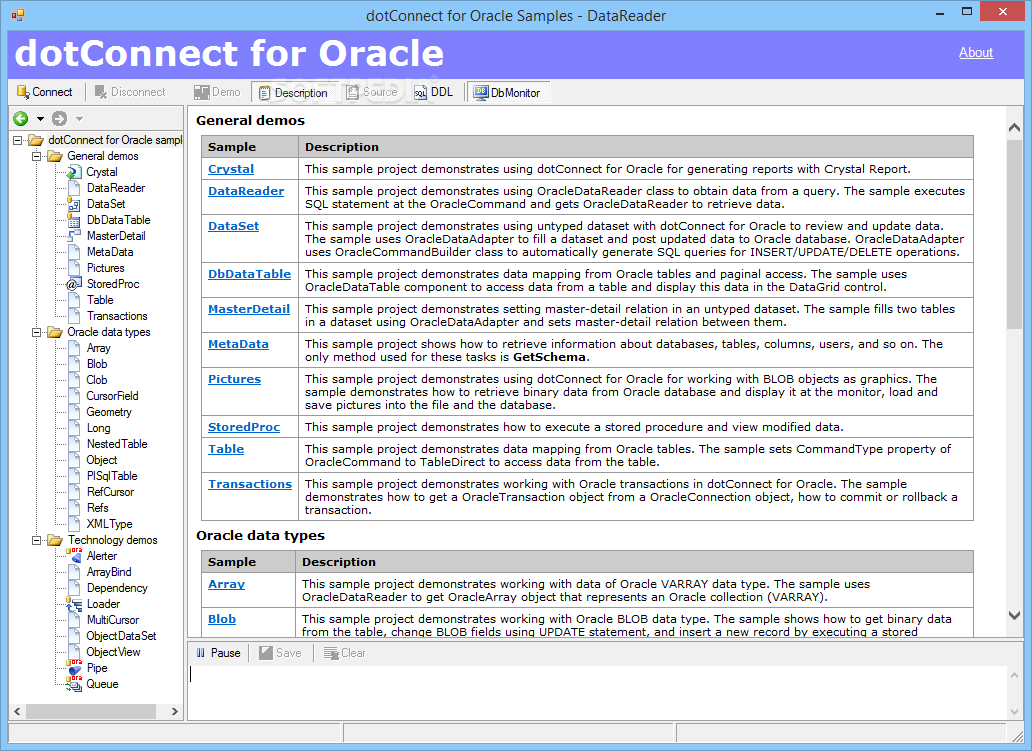Select Pictures tree item
This screenshot has height=751, width=1032.
click(x=105, y=268)
